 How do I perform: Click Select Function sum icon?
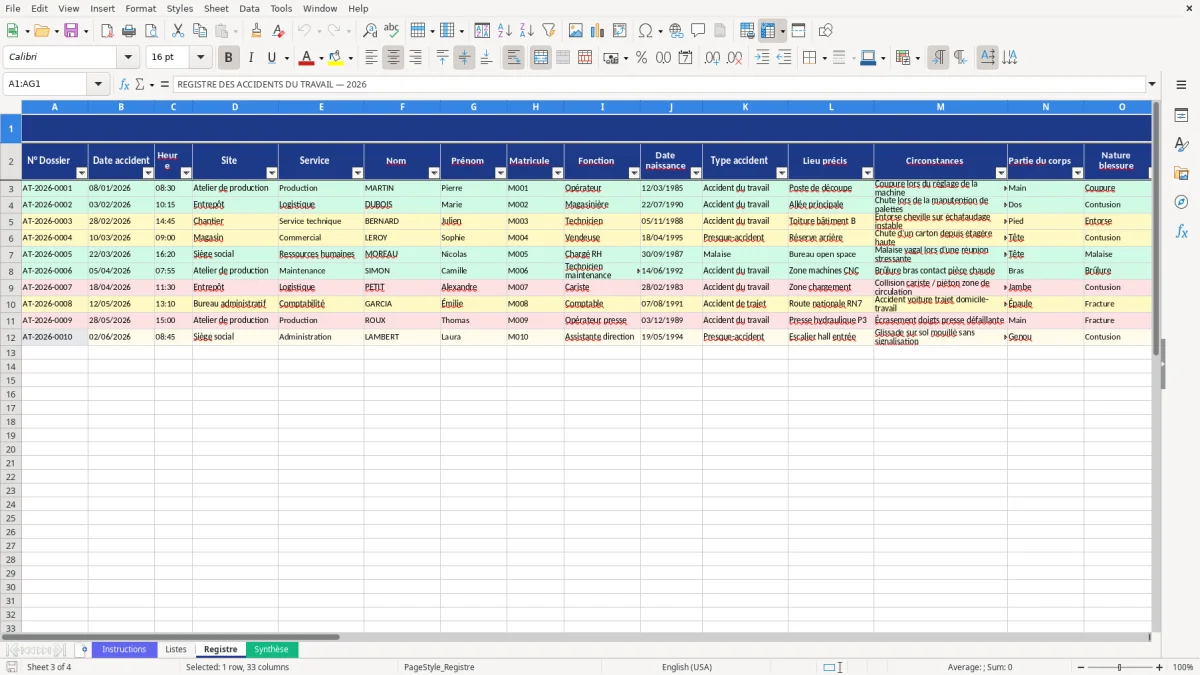pyautogui.click(x=140, y=84)
